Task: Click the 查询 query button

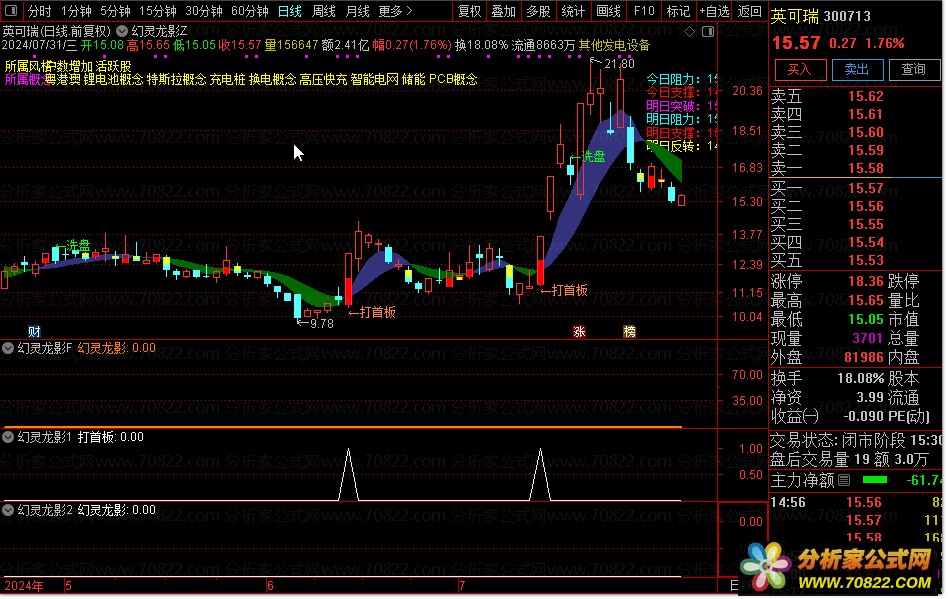Action: [914, 70]
